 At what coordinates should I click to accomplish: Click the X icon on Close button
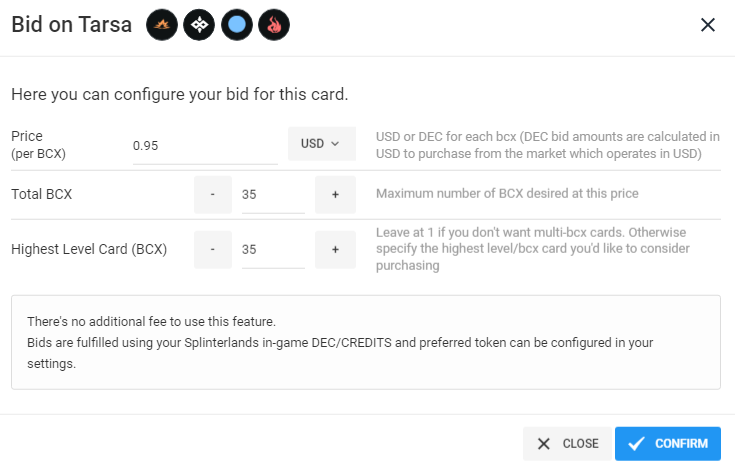pyautogui.click(x=544, y=443)
